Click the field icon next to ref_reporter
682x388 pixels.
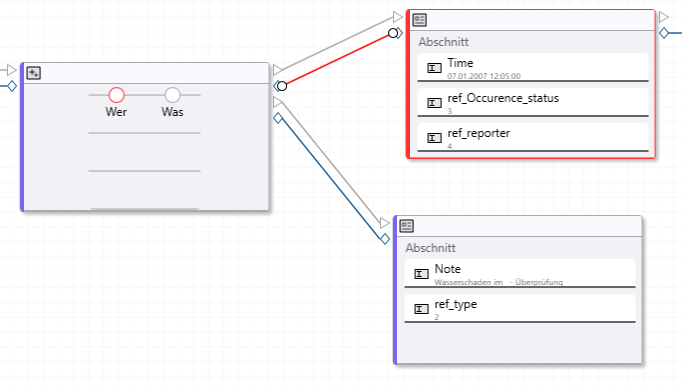(434, 138)
